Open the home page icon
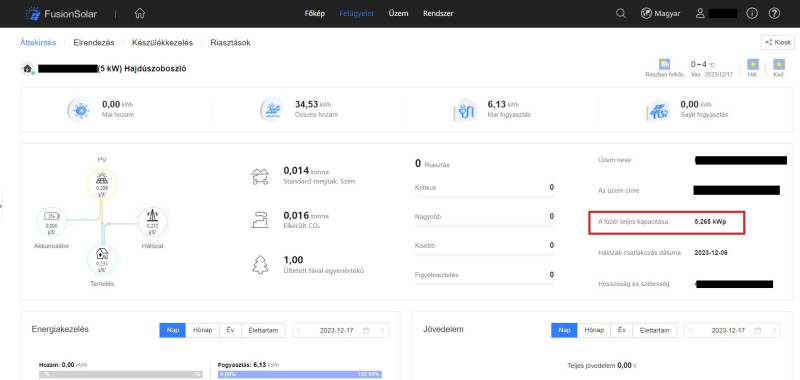The height and width of the screenshot is (380, 800). pyautogui.click(x=139, y=14)
